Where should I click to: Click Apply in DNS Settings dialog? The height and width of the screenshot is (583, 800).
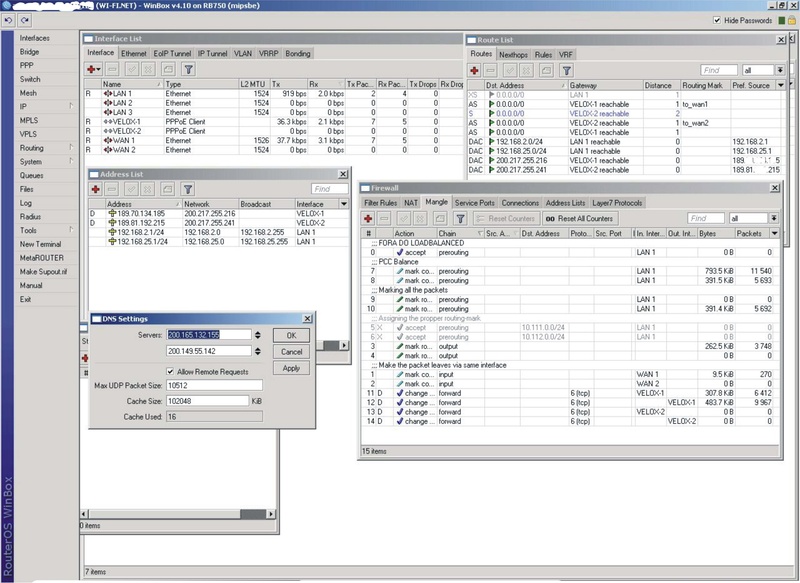point(291,368)
